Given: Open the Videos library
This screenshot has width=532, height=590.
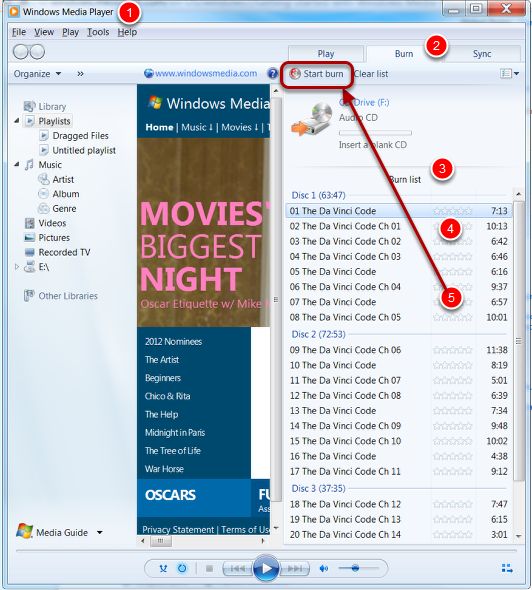Looking at the screenshot, I should click(x=52, y=223).
